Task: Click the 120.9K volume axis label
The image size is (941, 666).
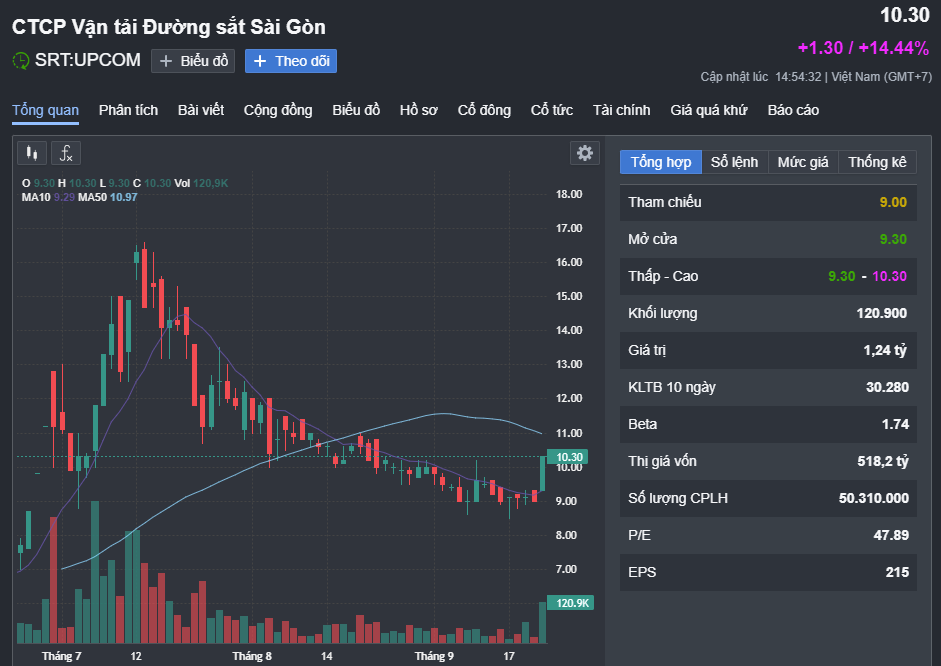Action: (x=571, y=603)
